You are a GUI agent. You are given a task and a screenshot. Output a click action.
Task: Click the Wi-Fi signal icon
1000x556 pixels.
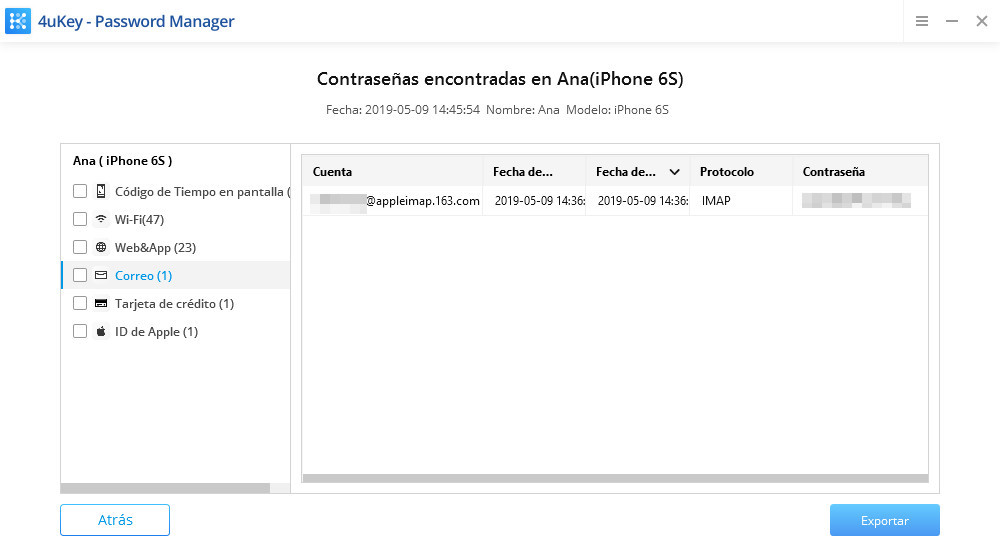click(101, 219)
